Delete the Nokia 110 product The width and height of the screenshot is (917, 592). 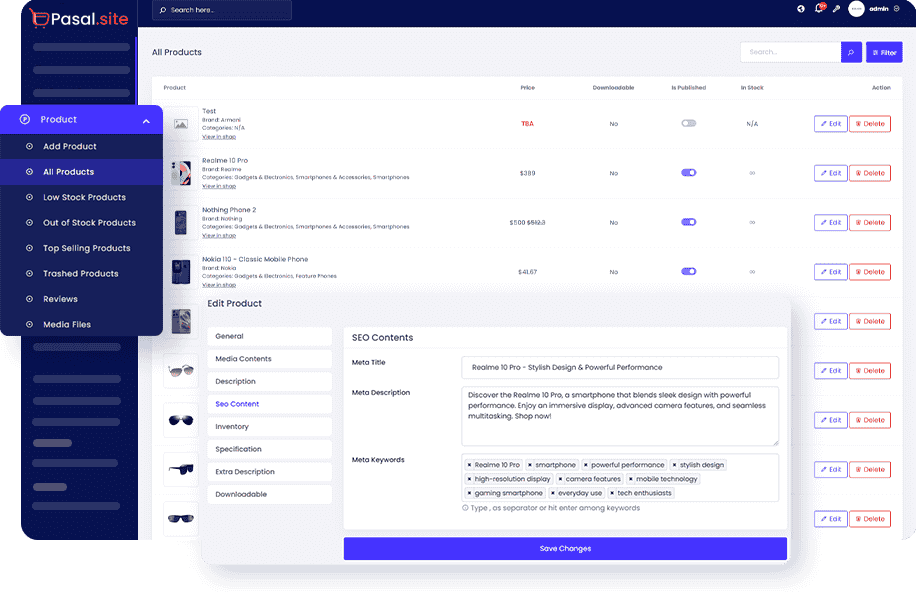(870, 272)
